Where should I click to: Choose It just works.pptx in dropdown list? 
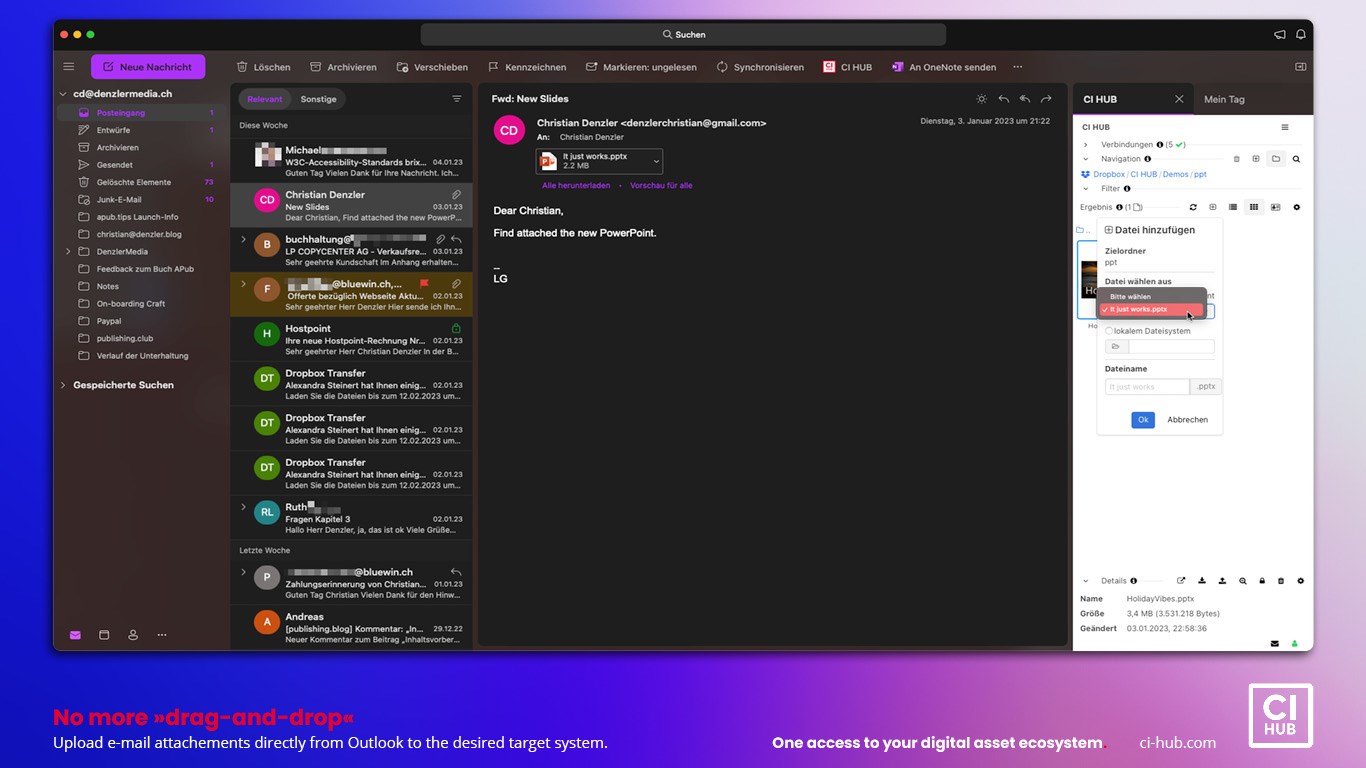pyautogui.click(x=1150, y=309)
